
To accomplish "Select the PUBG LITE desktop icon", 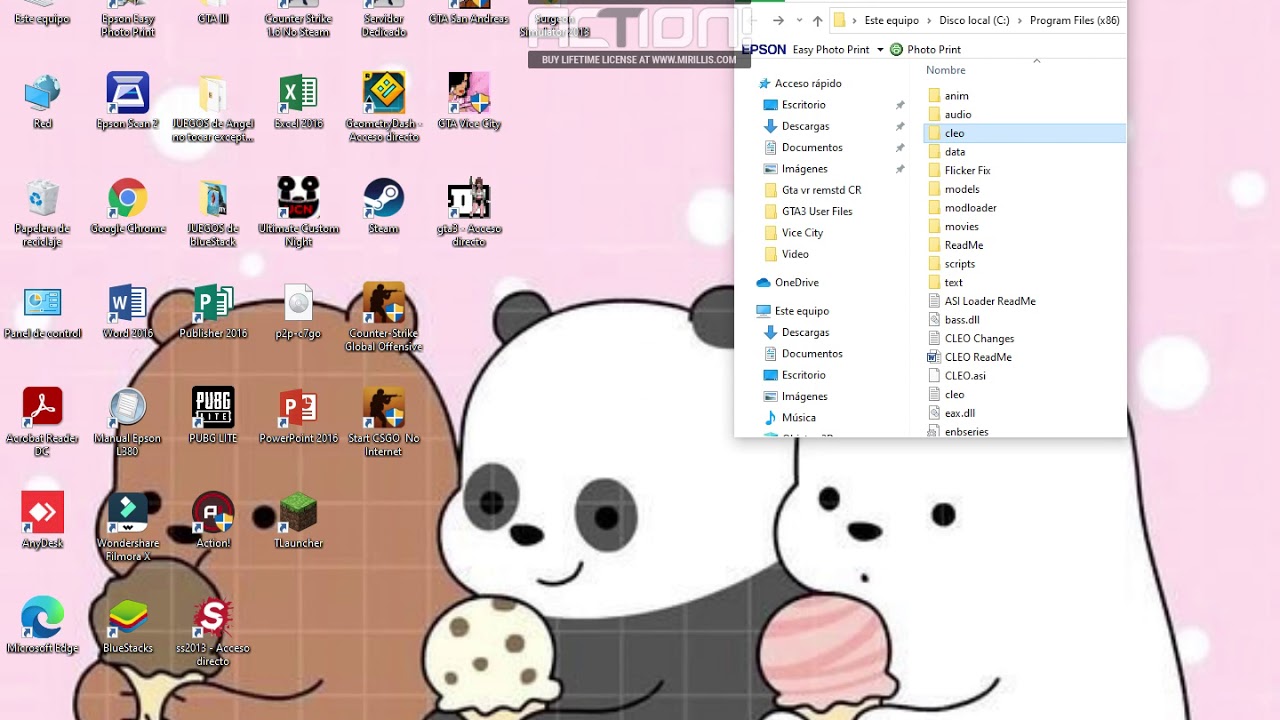I will [213, 416].
